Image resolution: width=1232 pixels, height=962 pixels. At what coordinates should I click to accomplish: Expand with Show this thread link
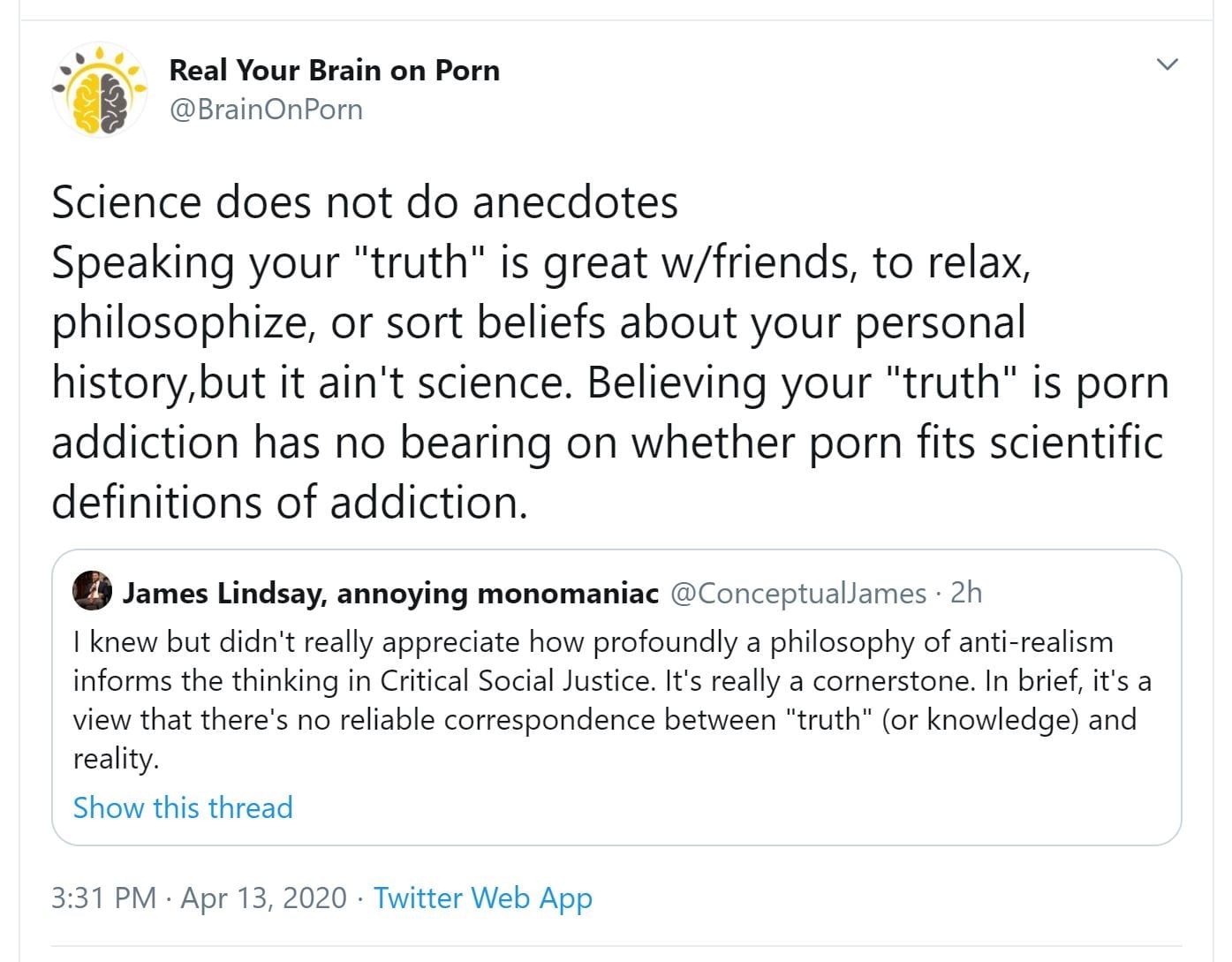(x=183, y=807)
